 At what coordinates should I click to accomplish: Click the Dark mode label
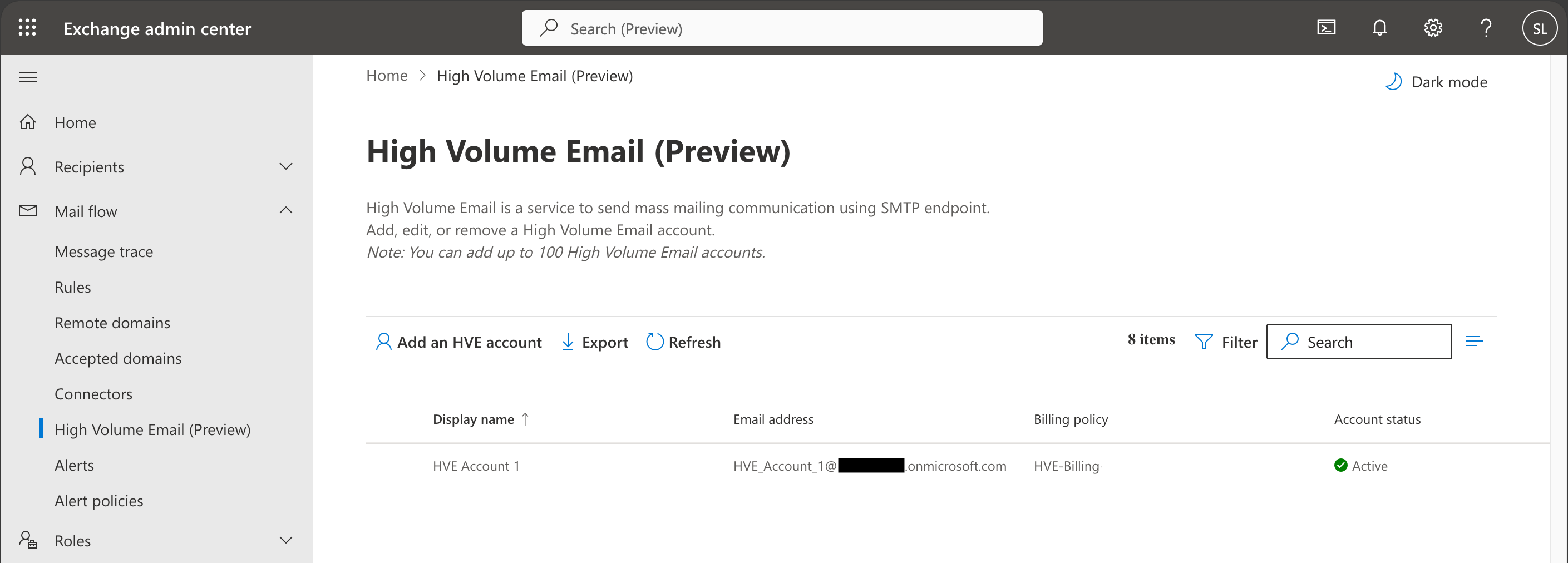coord(1449,82)
